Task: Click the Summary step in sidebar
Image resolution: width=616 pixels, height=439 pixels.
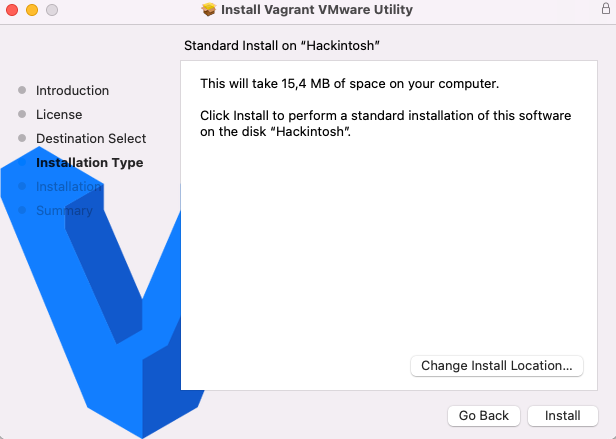Action: 64,210
